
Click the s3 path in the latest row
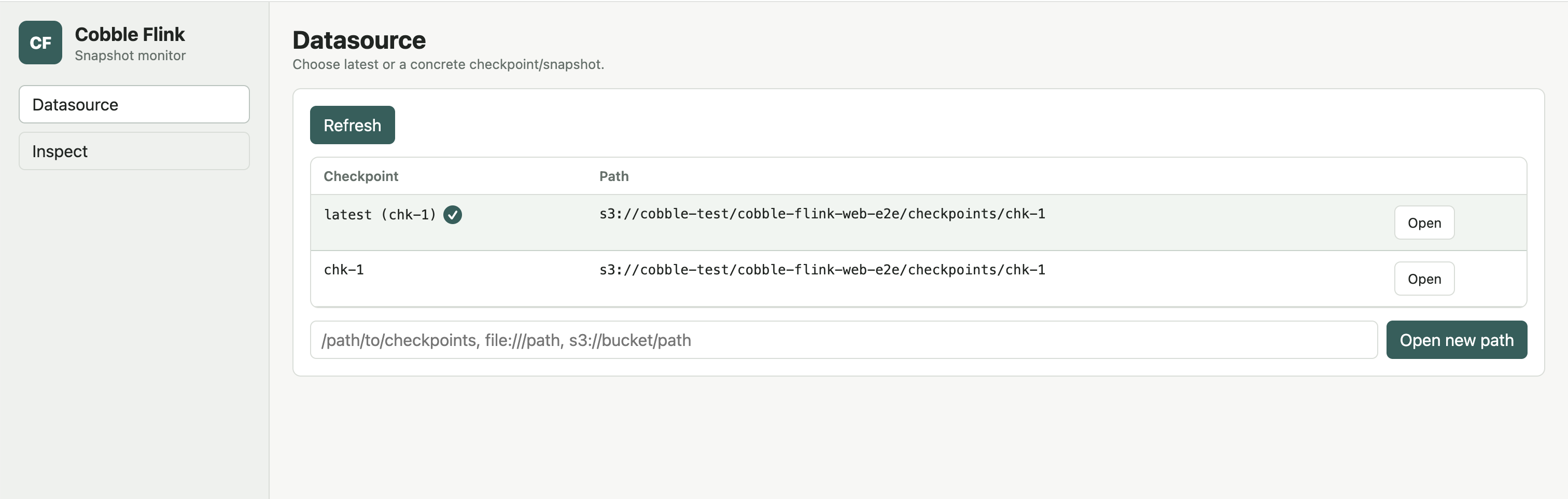[x=822, y=214]
